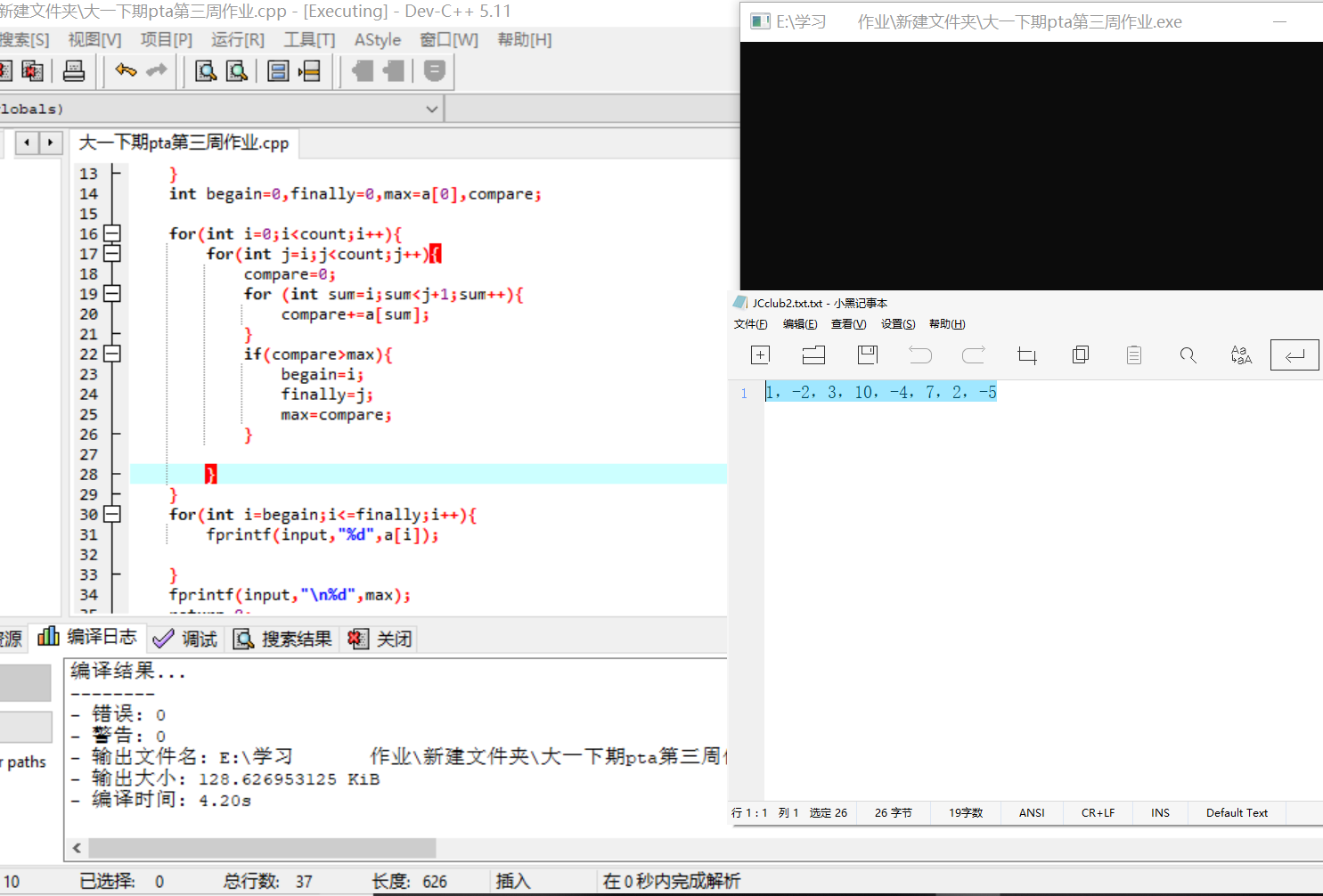Image resolution: width=1323 pixels, height=896 pixels.
Task: Click the grayed redo arrow in Dev-C++
Action: point(156,70)
